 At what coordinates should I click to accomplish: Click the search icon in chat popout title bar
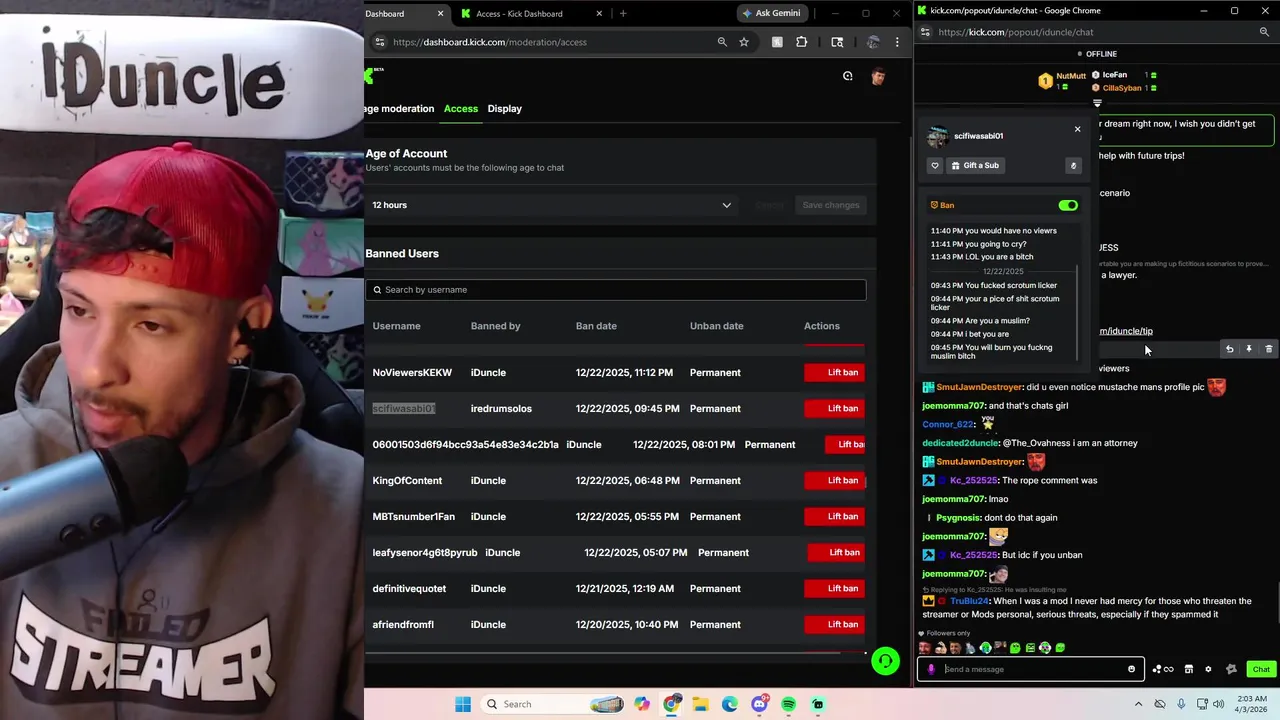[1264, 32]
